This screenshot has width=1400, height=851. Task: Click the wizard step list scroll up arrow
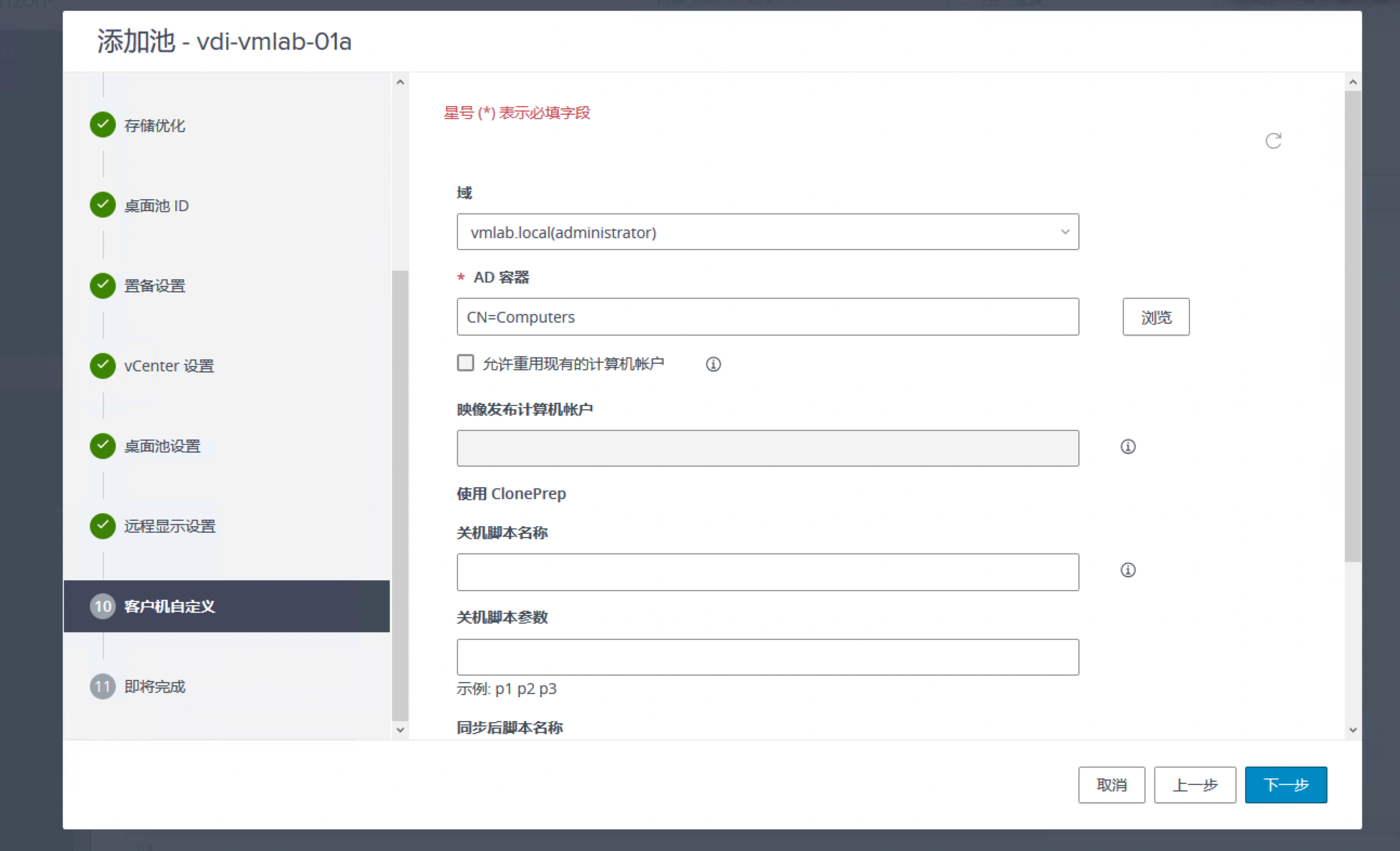pyautogui.click(x=400, y=82)
